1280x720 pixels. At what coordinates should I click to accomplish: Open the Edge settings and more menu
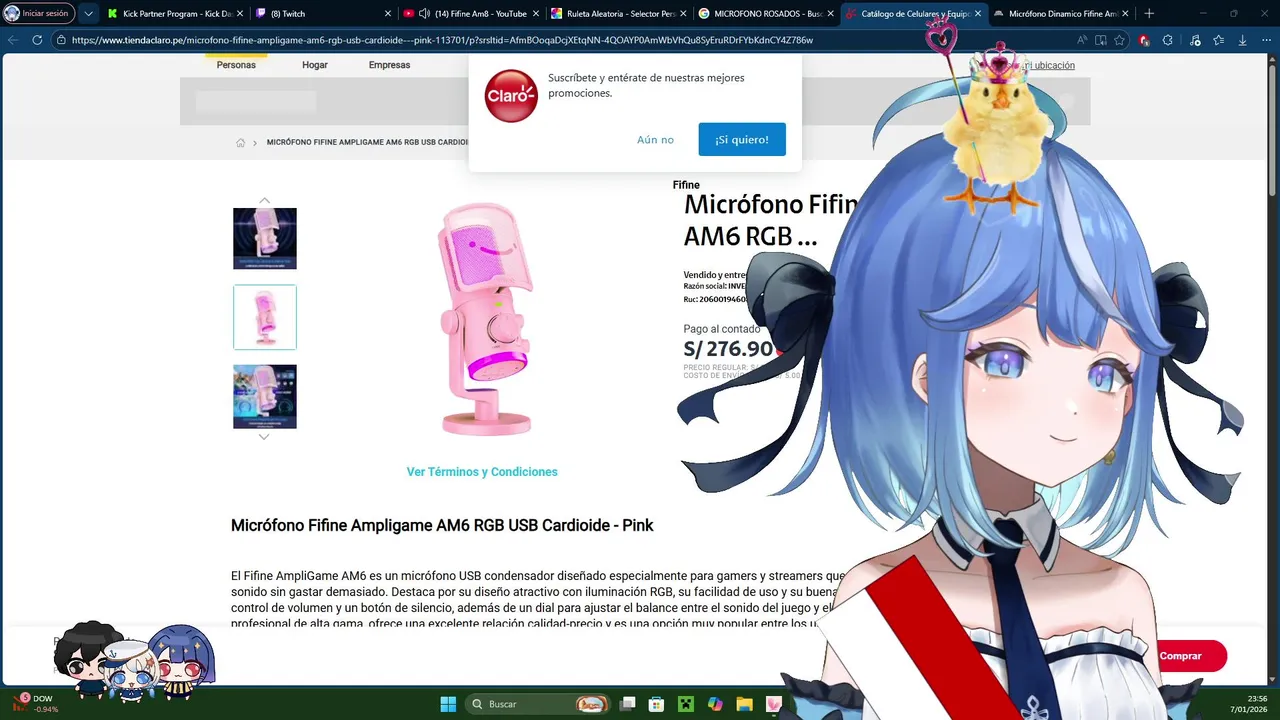point(1266,40)
